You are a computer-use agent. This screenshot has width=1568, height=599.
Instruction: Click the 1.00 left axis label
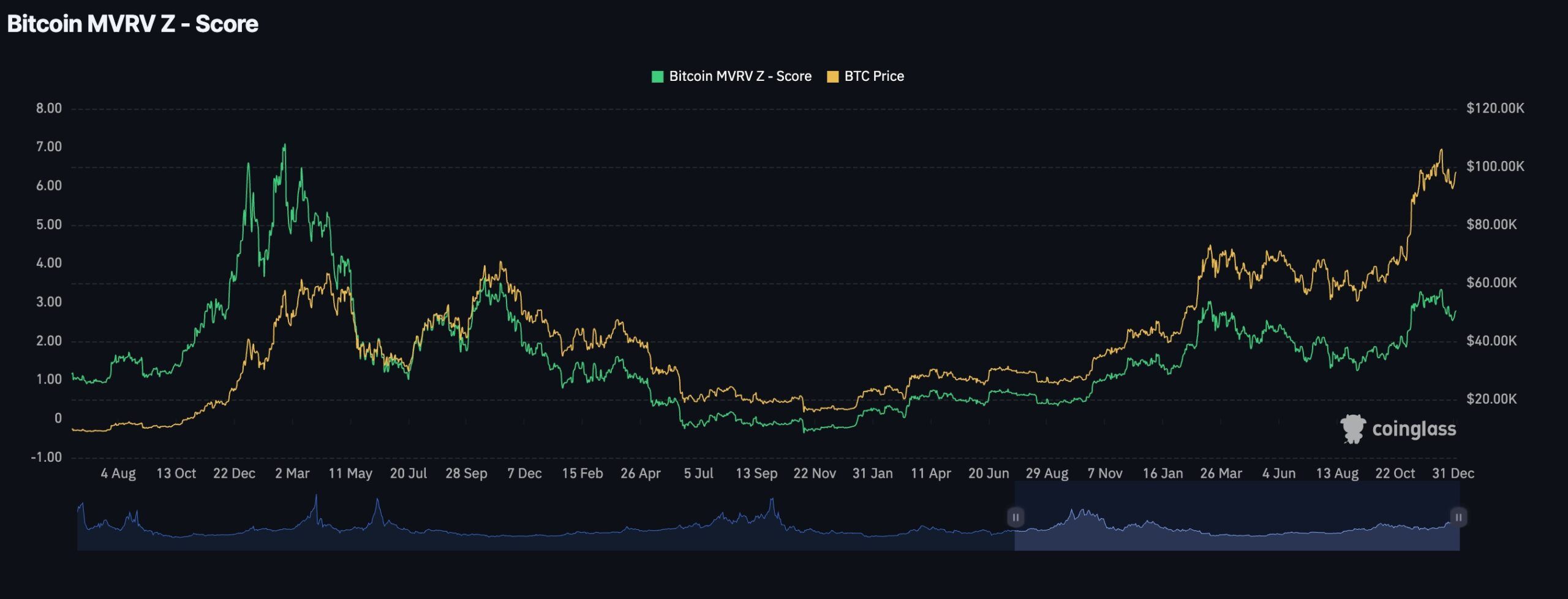(x=49, y=379)
